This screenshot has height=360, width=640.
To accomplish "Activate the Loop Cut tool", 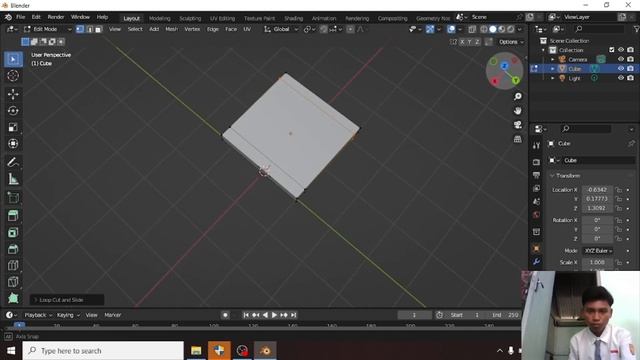I will click(13, 265).
